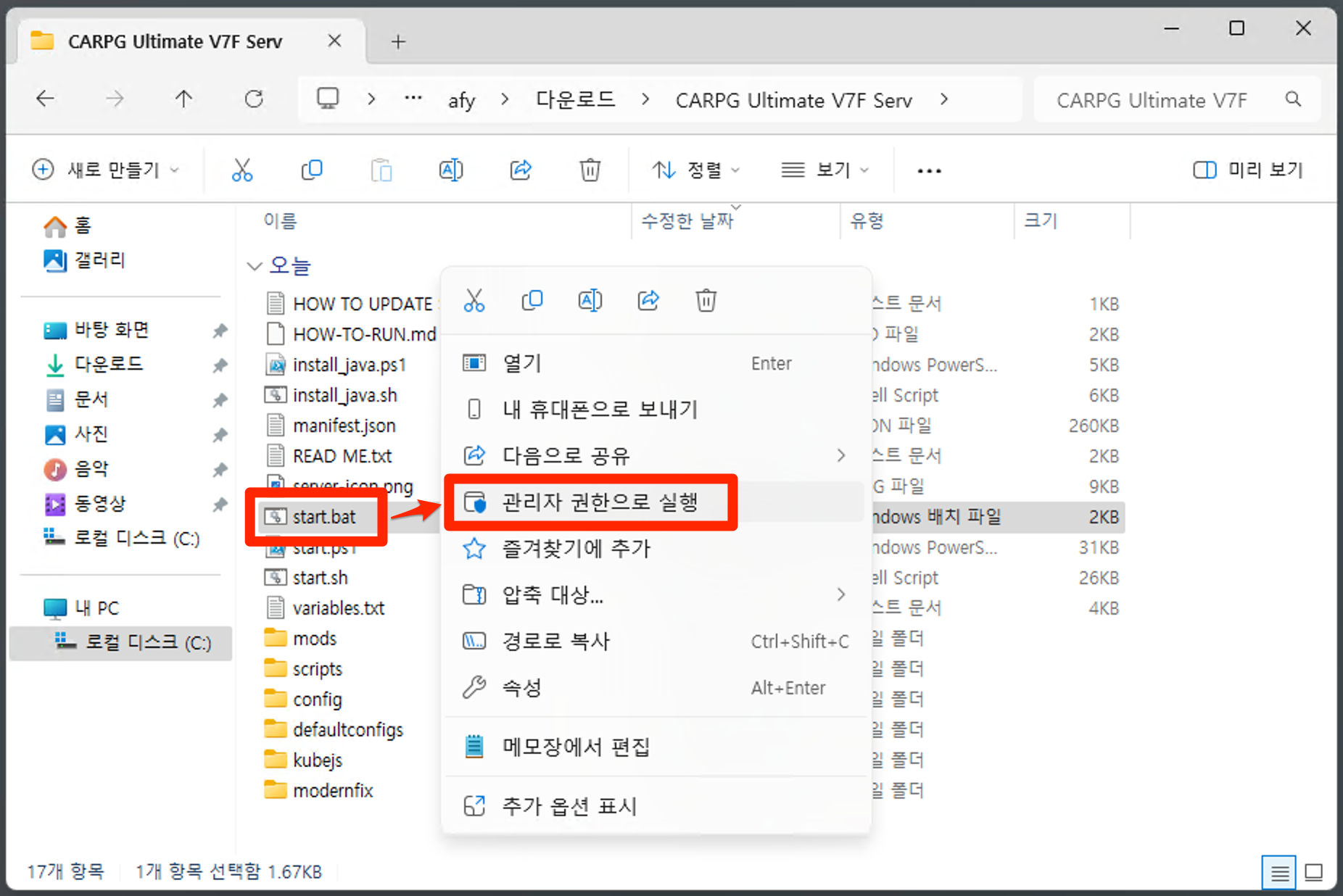Collapse the 오늘 group
Image resolution: width=1343 pixels, height=896 pixels.
point(254,266)
